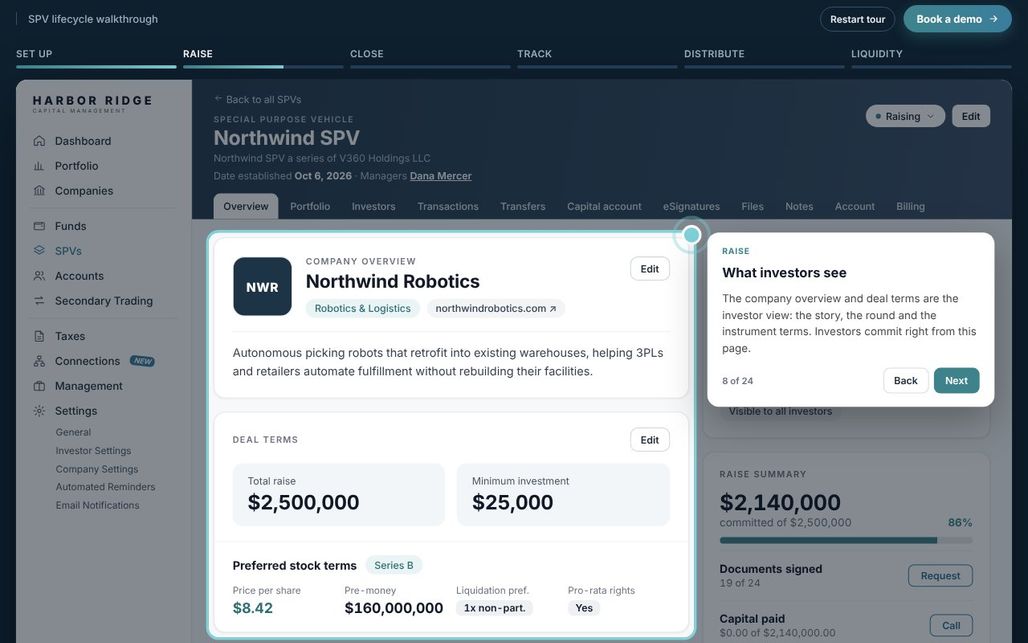Viewport: 1028px width, 643px height.
Task: Jump to the CLOSE tour stage
Action: pos(430,56)
